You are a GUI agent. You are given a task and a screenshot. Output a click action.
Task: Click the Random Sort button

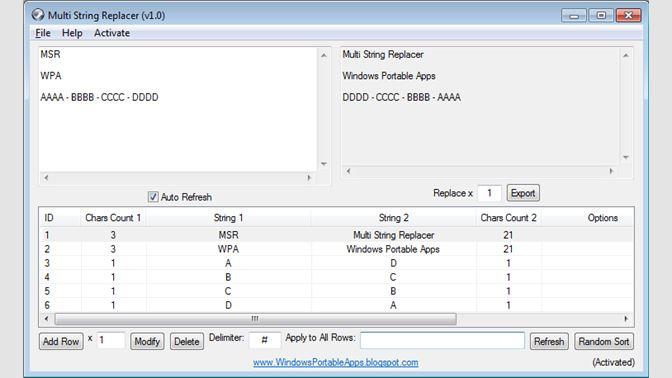click(604, 342)
